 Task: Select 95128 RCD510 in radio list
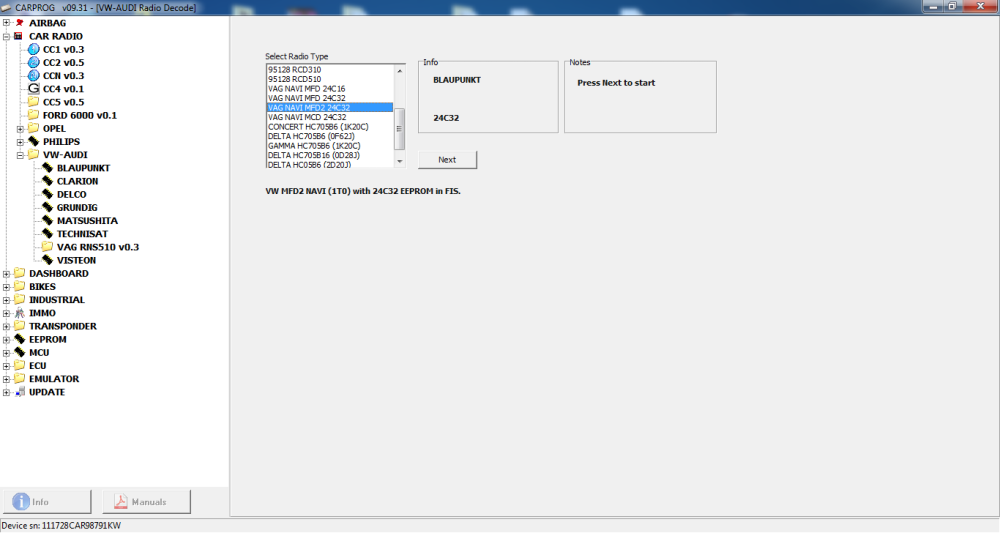[x=330, y=79]
